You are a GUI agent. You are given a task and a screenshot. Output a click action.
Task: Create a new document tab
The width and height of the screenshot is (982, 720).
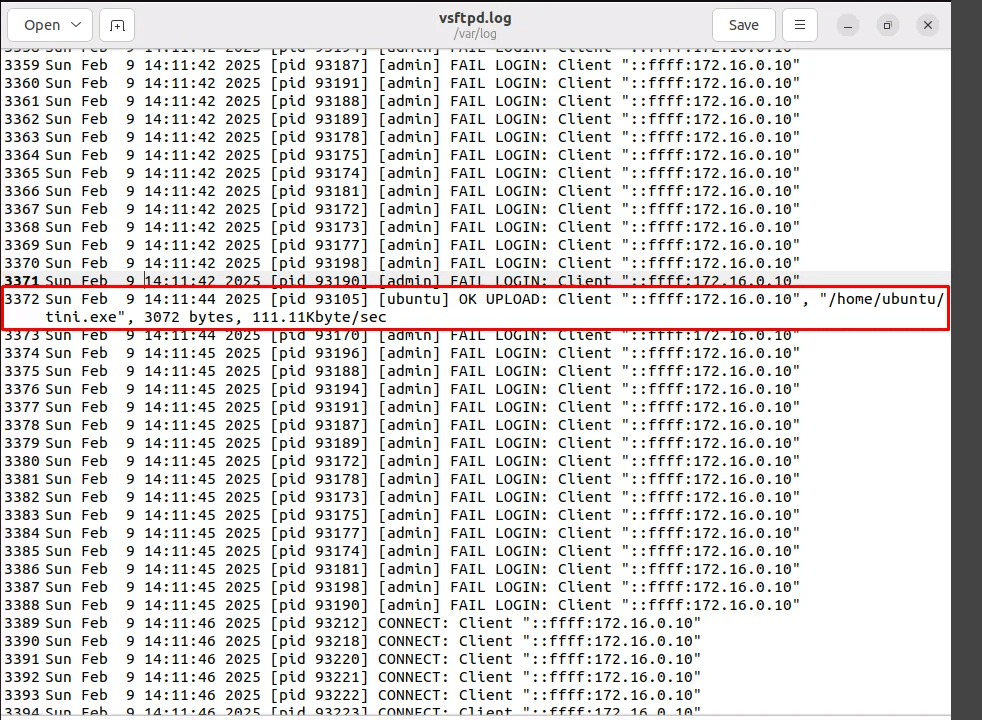(x=117, y=25)
